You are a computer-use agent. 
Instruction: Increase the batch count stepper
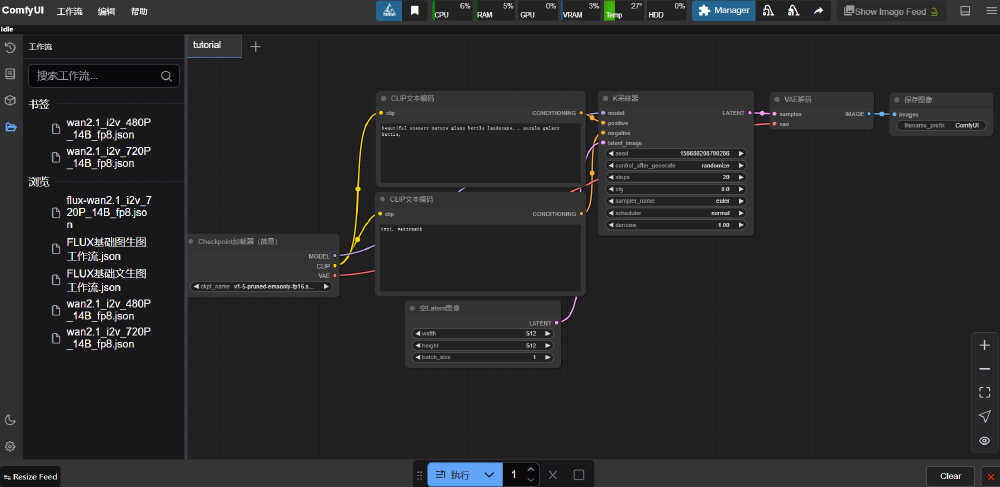[531, 470]
